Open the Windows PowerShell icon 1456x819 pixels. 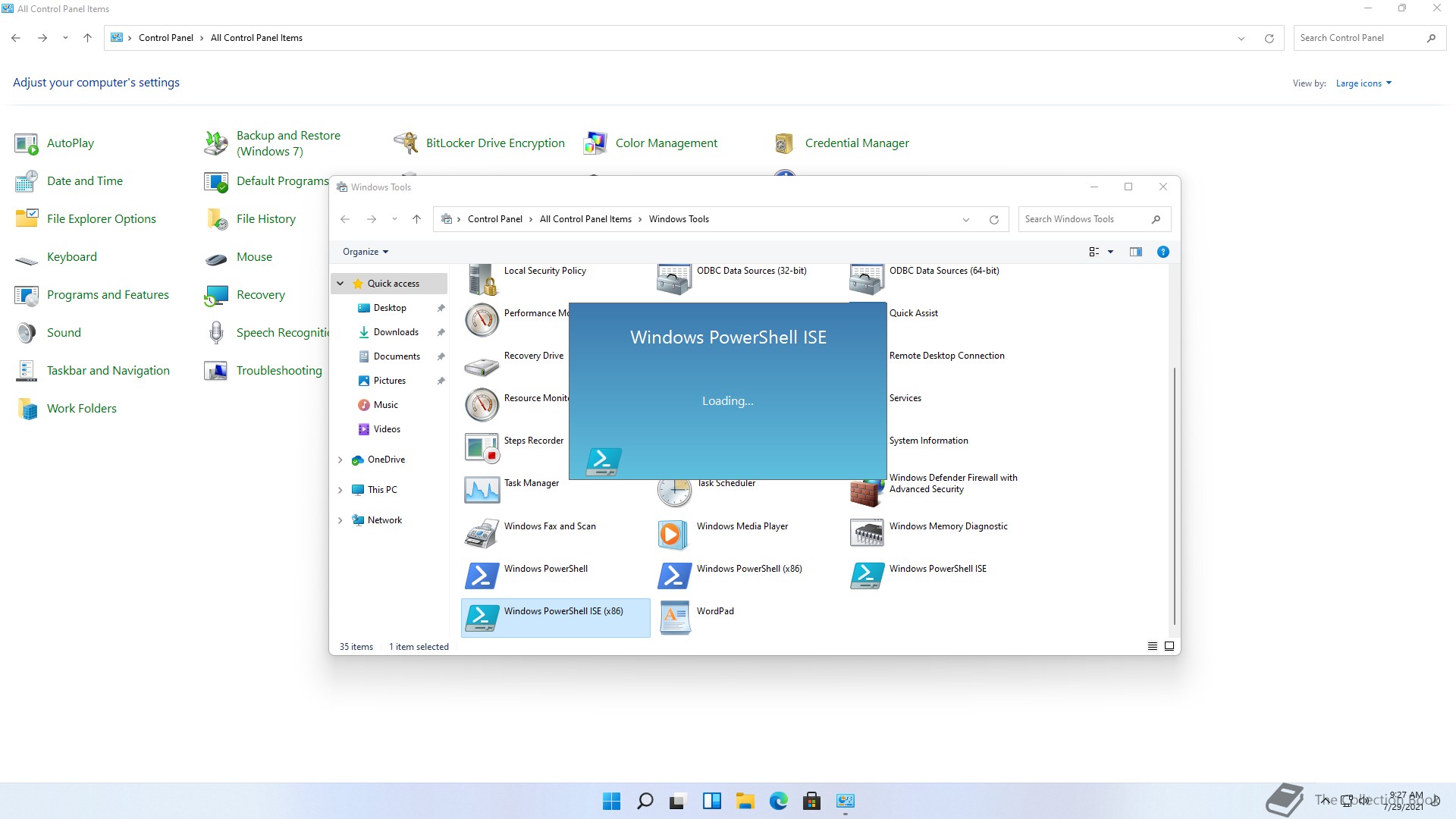[x=482, y=576]
